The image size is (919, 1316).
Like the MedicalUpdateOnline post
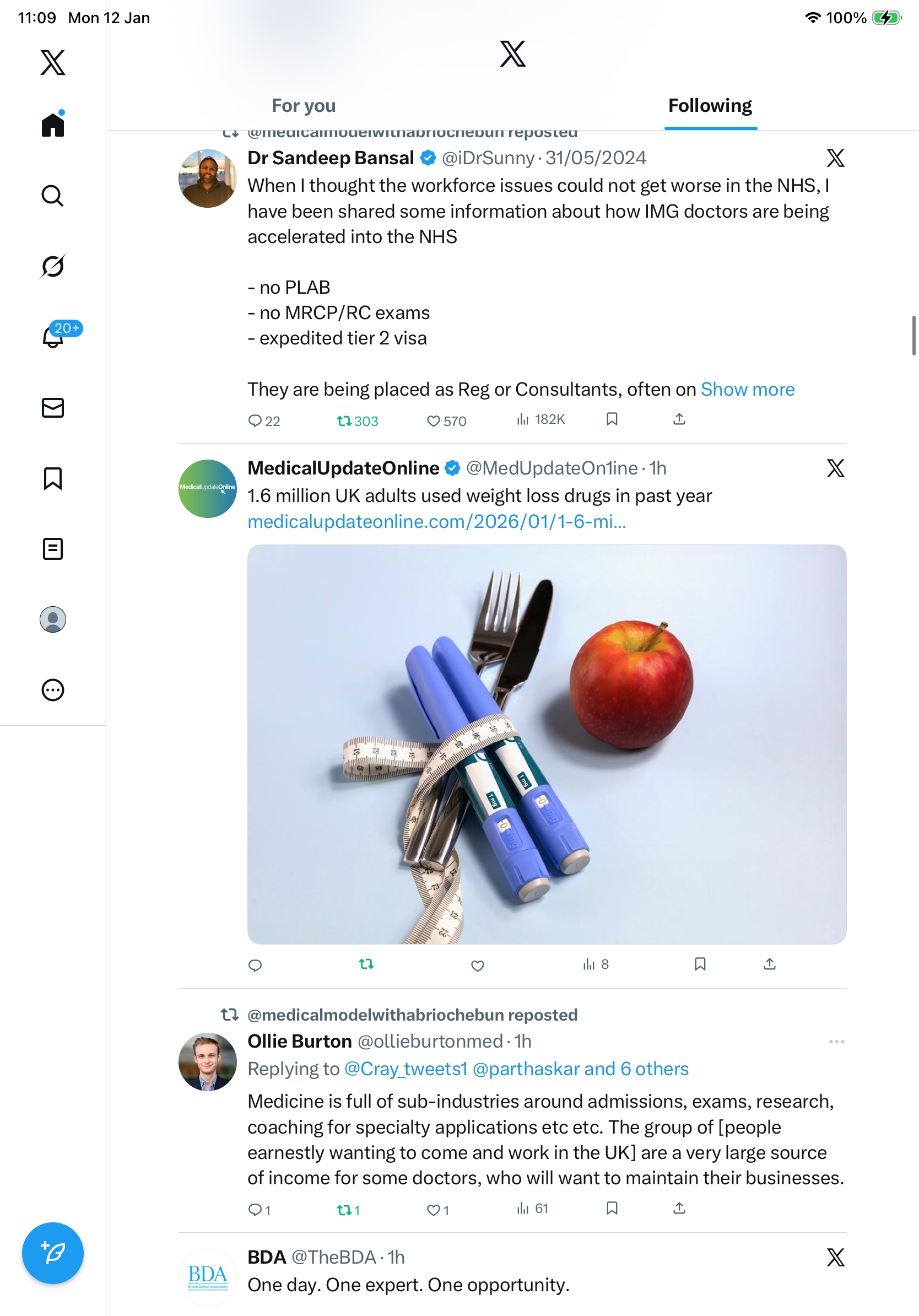point(477,966)
